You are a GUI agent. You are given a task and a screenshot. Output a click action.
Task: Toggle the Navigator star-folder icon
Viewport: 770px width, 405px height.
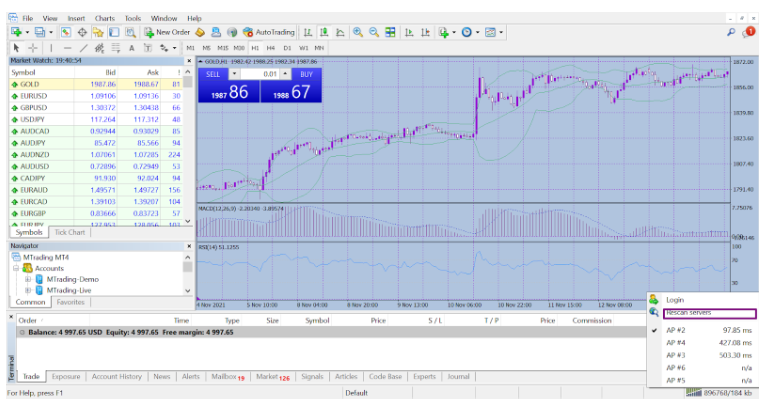tap(98, 32)
